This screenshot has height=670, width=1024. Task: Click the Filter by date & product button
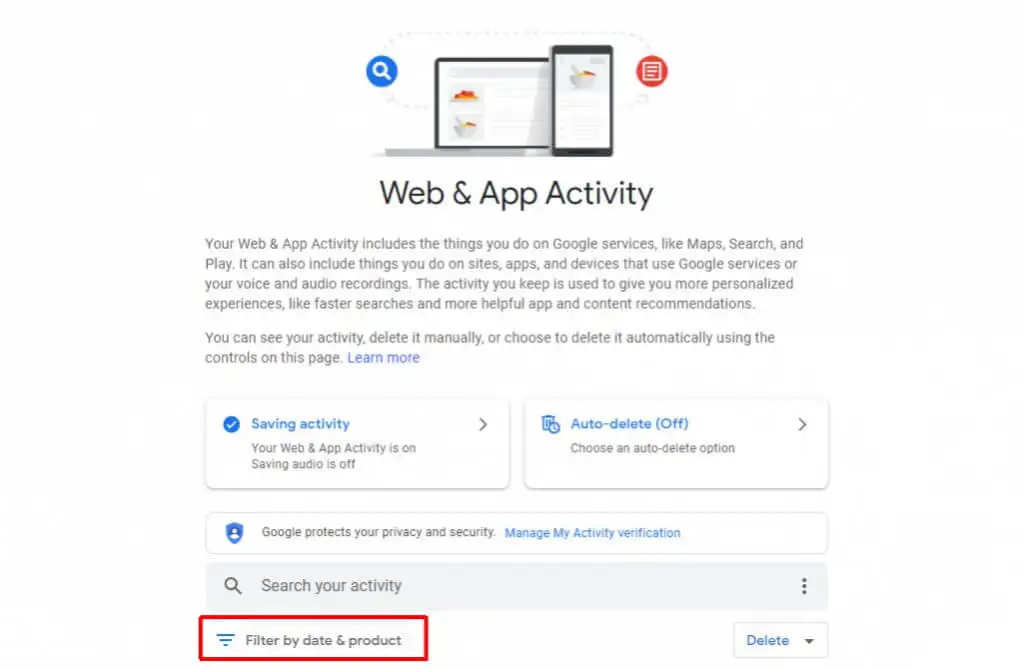[313, 639]
